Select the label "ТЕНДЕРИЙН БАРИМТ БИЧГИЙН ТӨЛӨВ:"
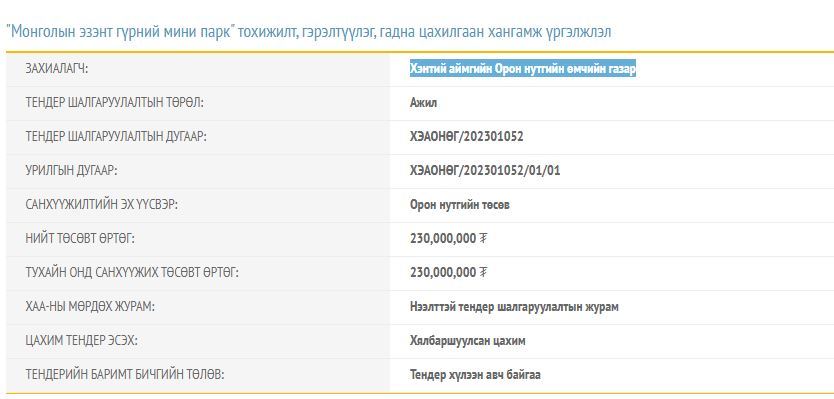 point(124,375)
